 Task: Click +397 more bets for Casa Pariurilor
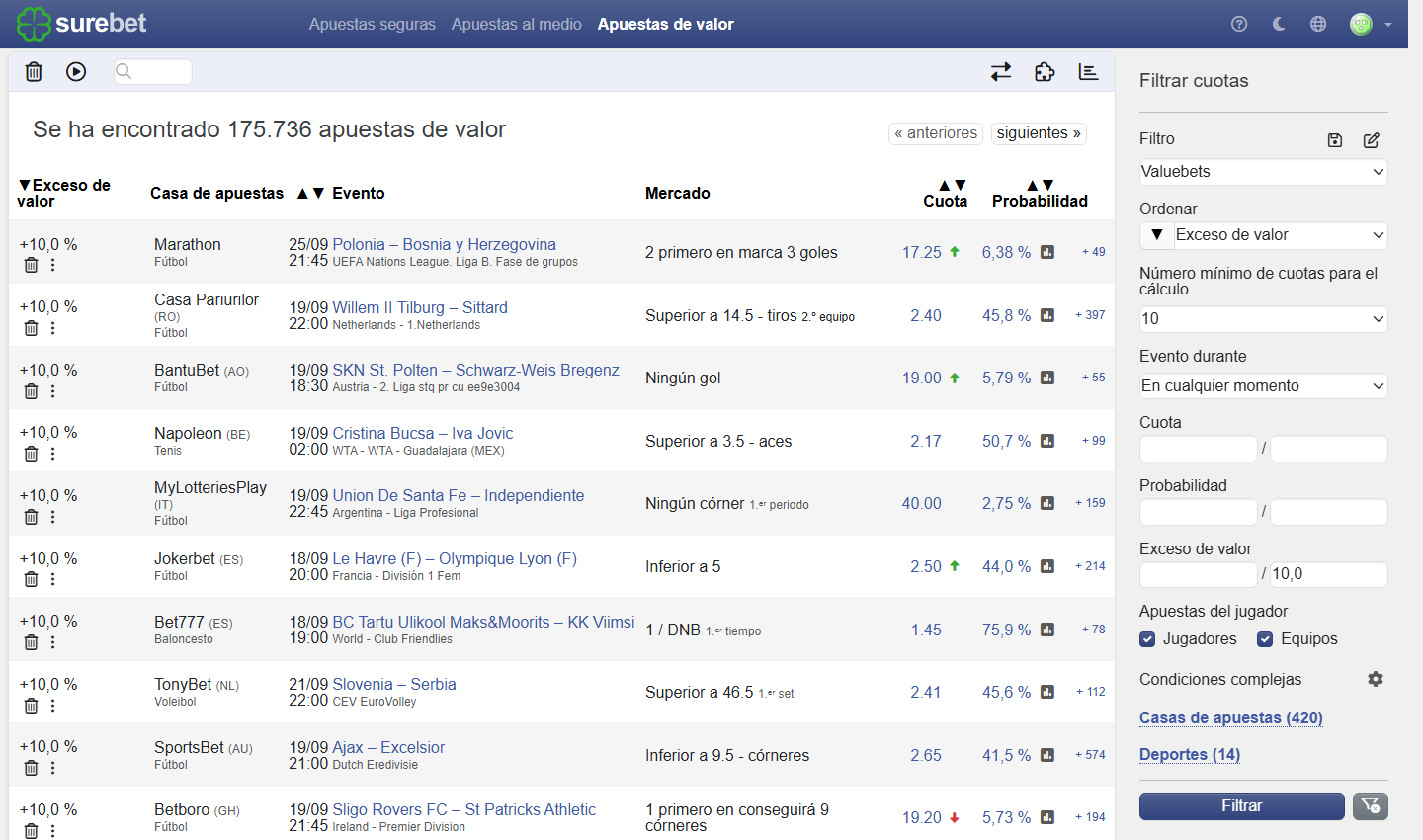pyautogui.click(x=1090, y=315)
